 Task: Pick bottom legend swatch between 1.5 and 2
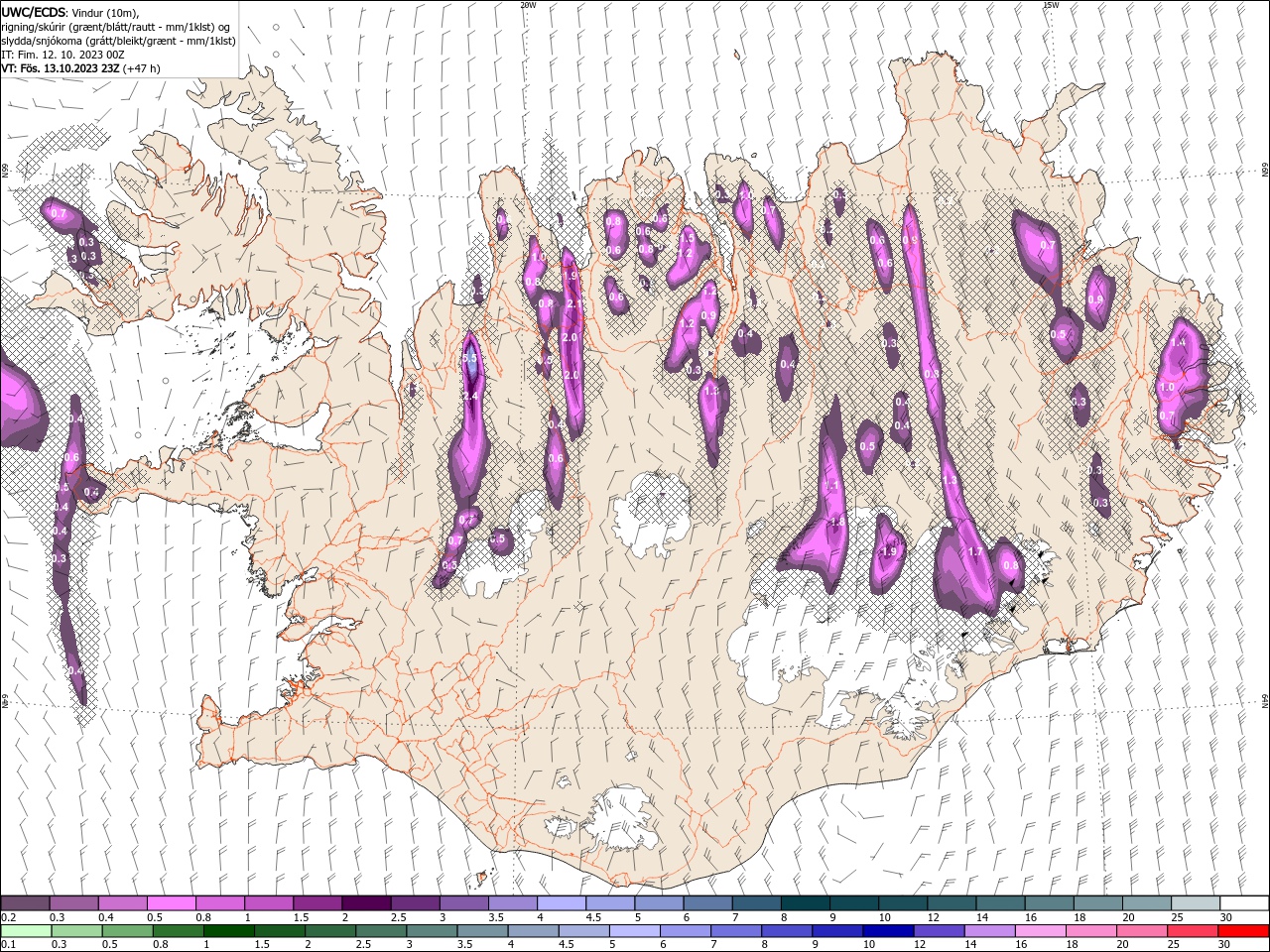point(279,931)
